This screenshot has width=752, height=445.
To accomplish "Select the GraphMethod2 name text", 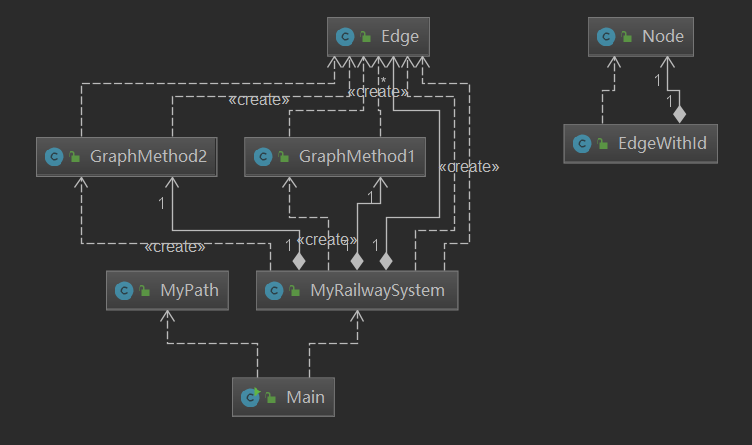I will point(148,157).
